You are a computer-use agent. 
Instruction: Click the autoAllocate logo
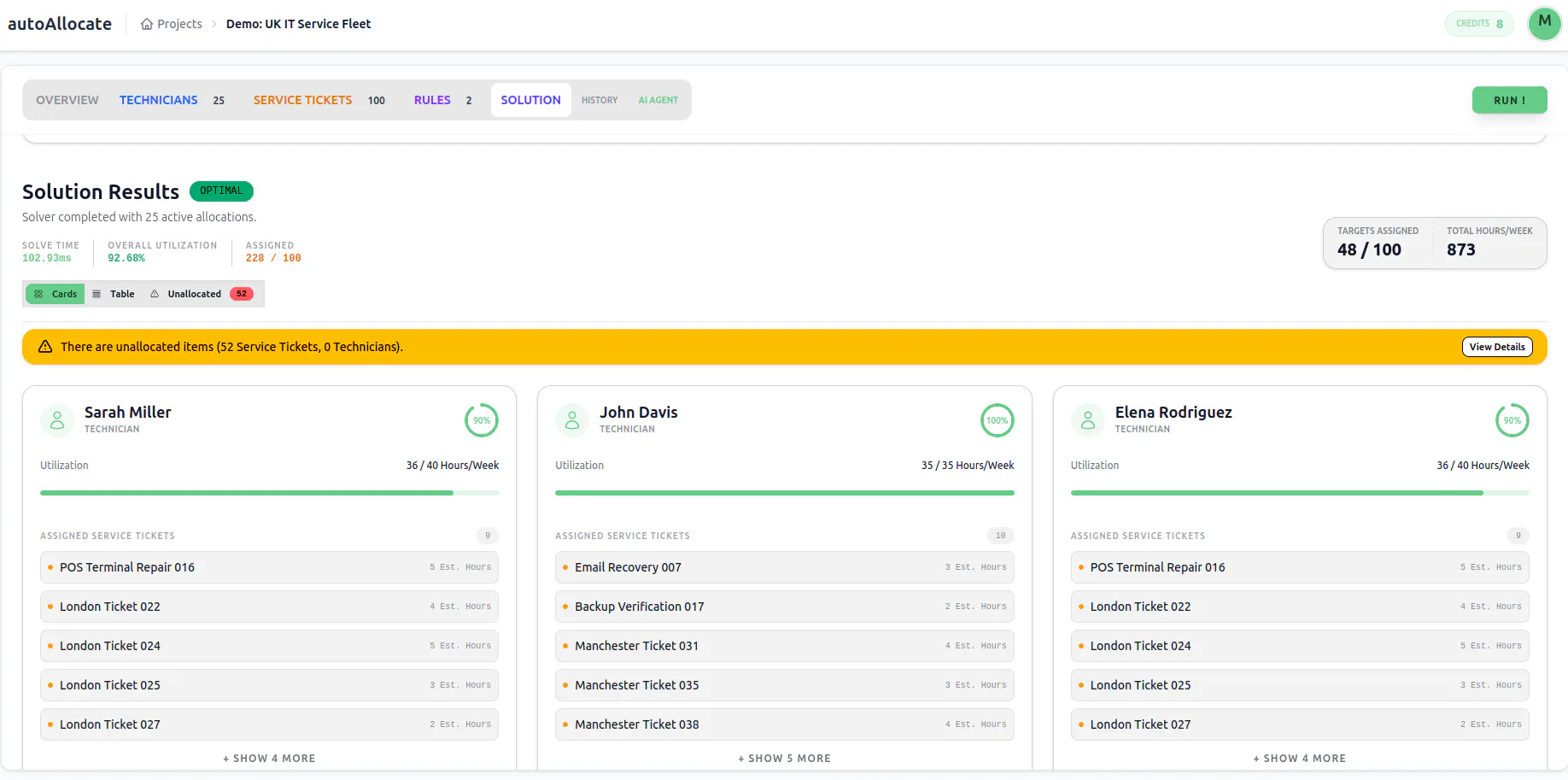pyautogui.click(x=60, y=24)
